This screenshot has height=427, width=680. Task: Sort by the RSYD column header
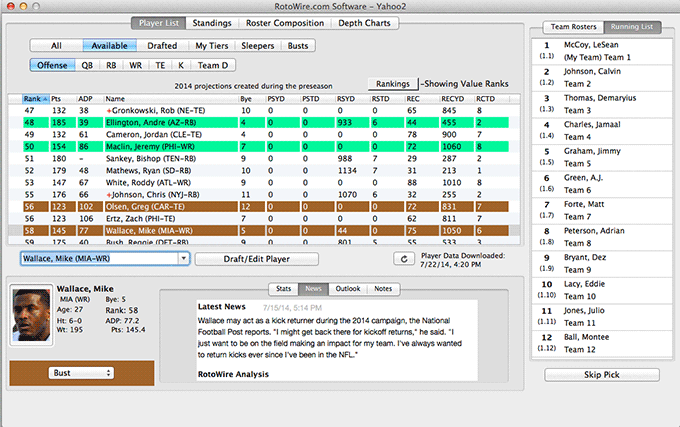click(x=352, y=99)
